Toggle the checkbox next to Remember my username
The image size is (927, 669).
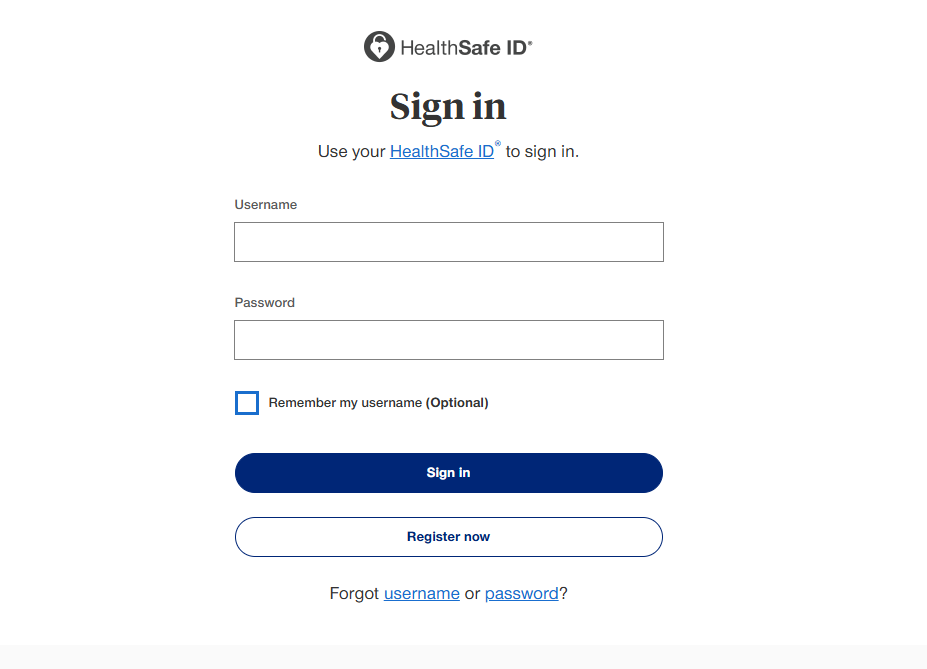pos(246,402)
